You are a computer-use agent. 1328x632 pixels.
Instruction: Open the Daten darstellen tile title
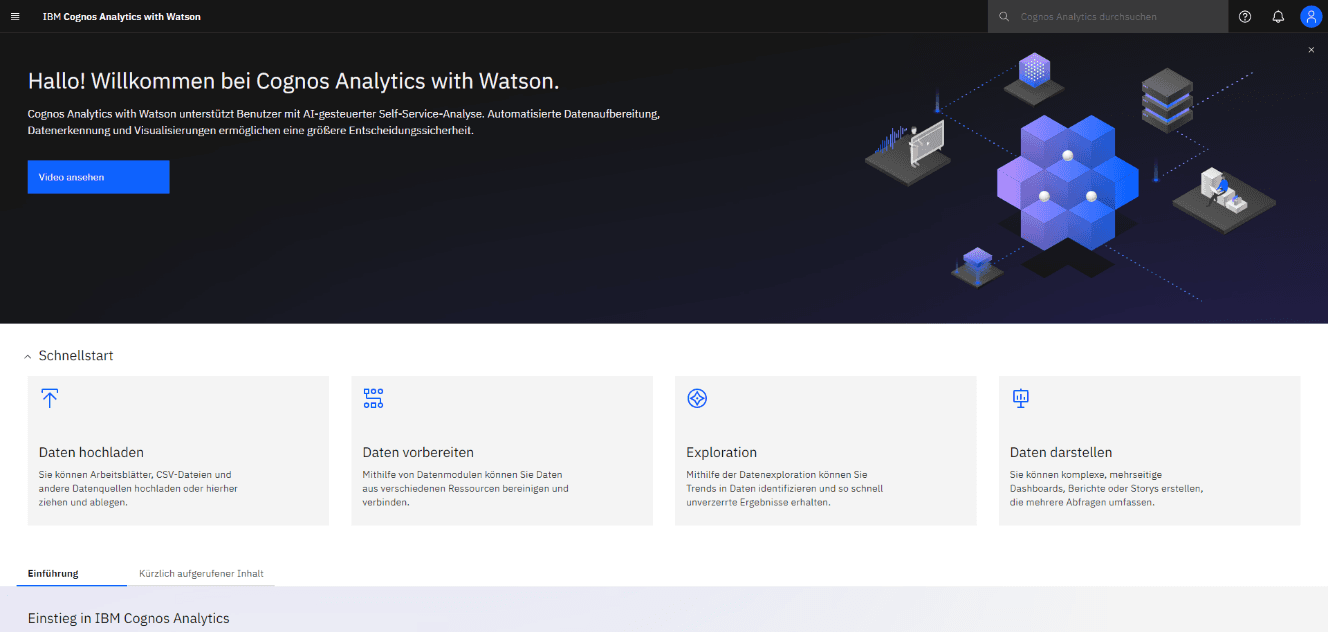(1061, 452)
